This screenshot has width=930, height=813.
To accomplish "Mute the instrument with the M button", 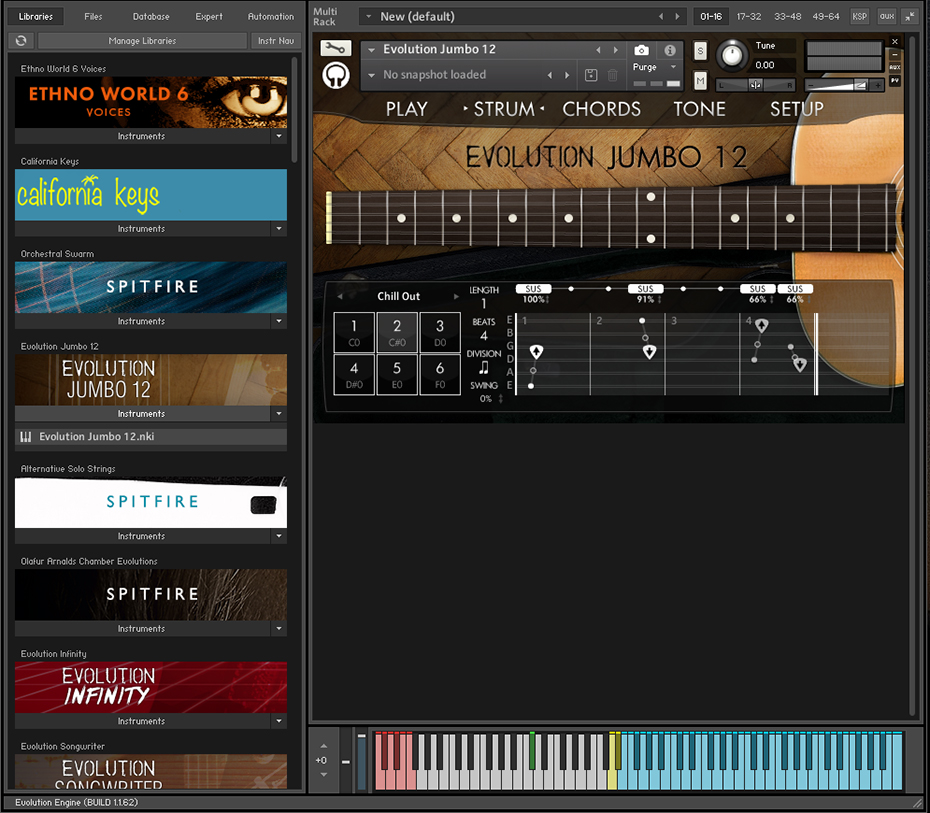I will click(x=700, y=80).
